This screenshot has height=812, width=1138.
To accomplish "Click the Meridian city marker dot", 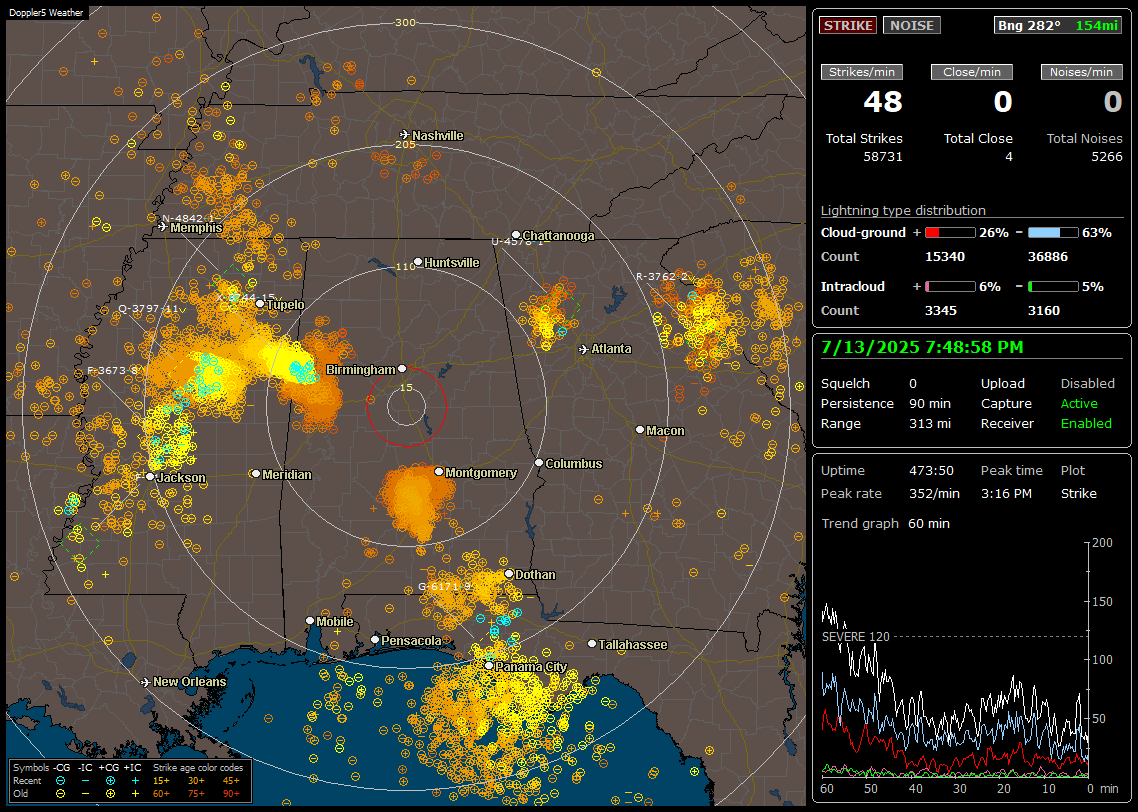I will [x=255, y=474].
